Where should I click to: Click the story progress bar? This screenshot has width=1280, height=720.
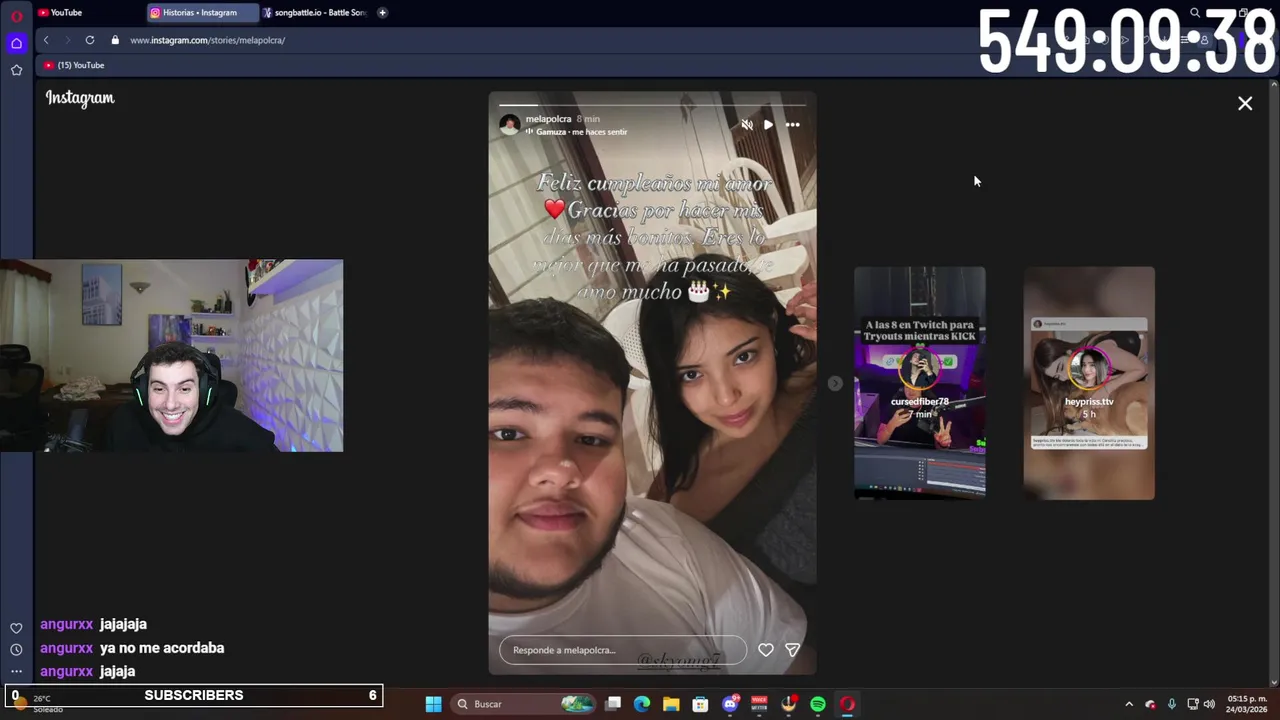click(652, 104)
